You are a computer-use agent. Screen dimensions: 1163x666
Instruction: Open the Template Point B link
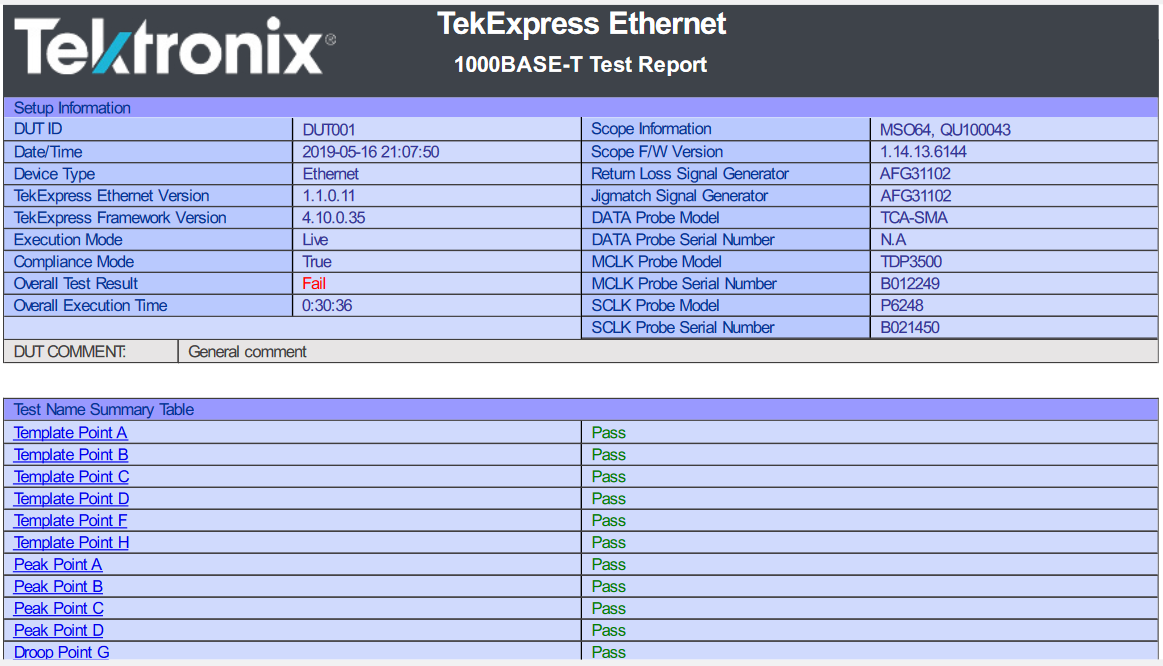70,455
